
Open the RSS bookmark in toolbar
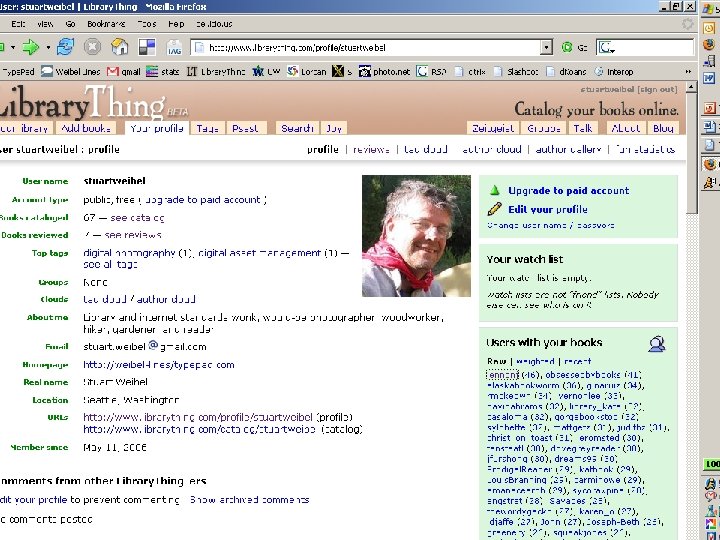coord(431,72)
